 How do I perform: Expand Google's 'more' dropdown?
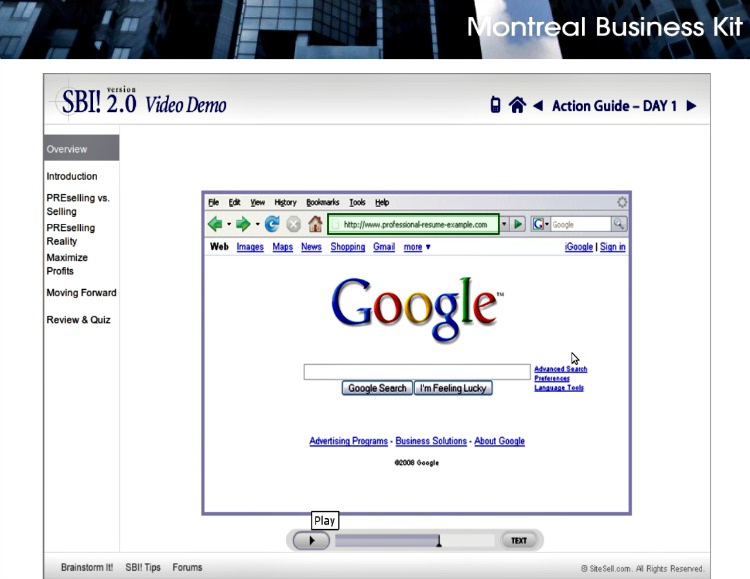417,247
